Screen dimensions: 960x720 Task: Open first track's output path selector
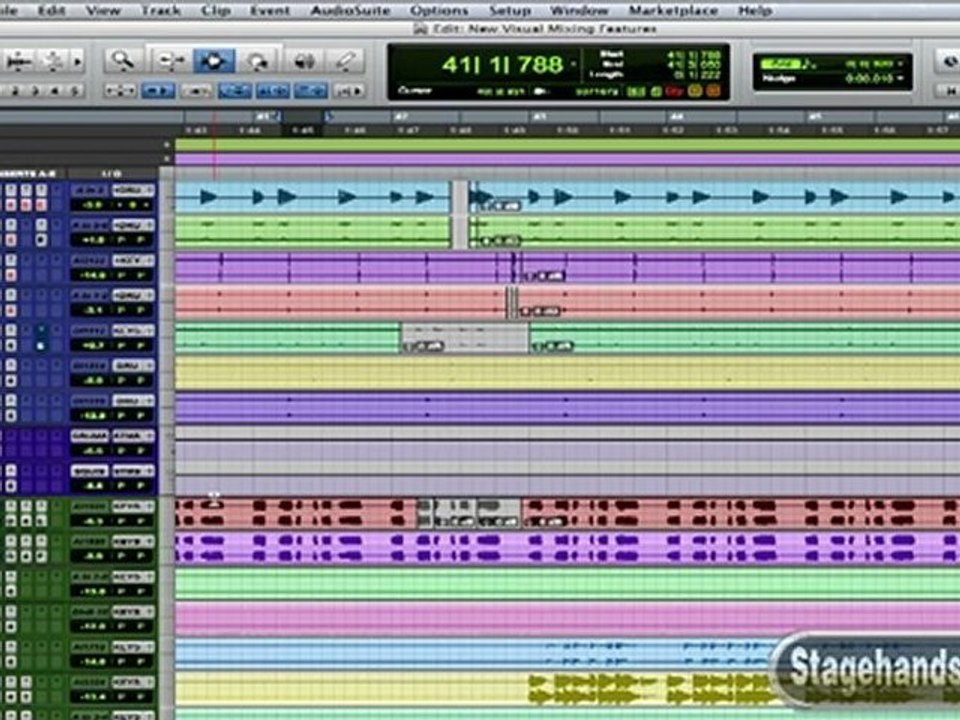click(133, 190)
